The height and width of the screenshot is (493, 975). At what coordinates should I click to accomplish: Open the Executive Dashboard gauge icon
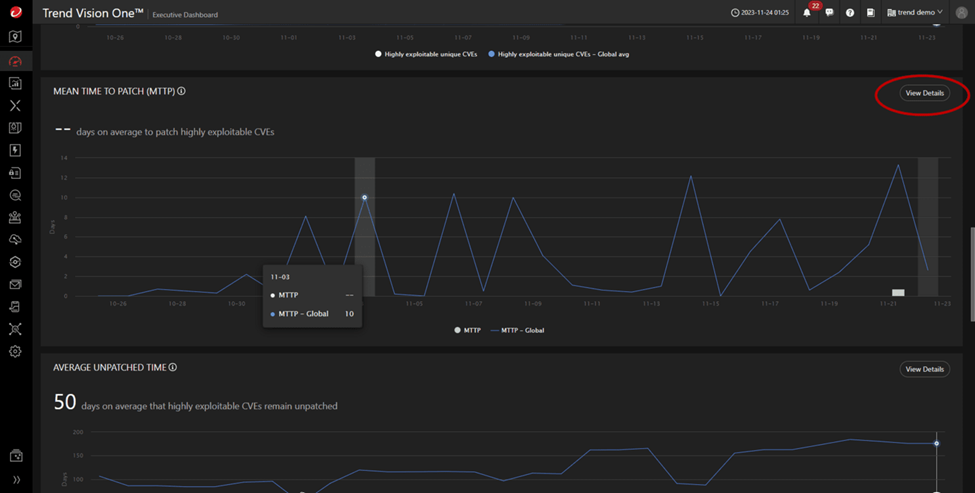[15, 61]
